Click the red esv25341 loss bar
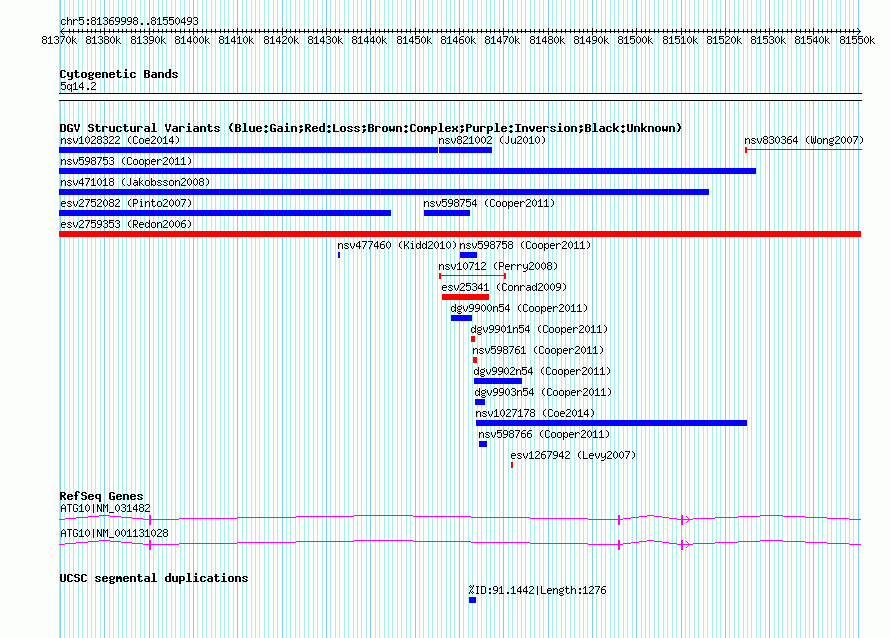890x638 pixels. click(465, 297)
